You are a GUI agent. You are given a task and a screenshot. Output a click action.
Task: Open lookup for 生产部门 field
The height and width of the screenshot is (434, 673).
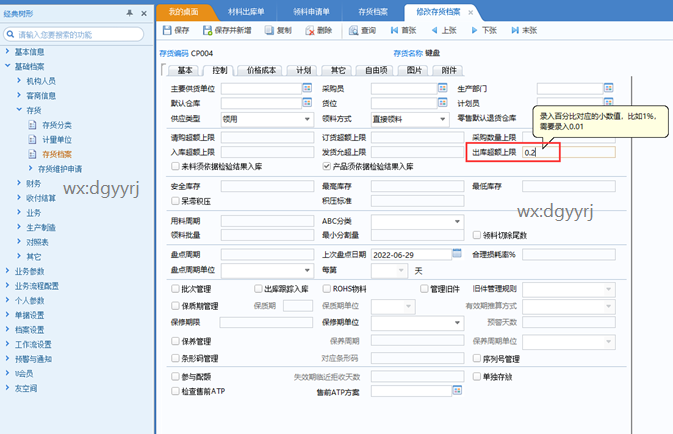tap(608, 88)
